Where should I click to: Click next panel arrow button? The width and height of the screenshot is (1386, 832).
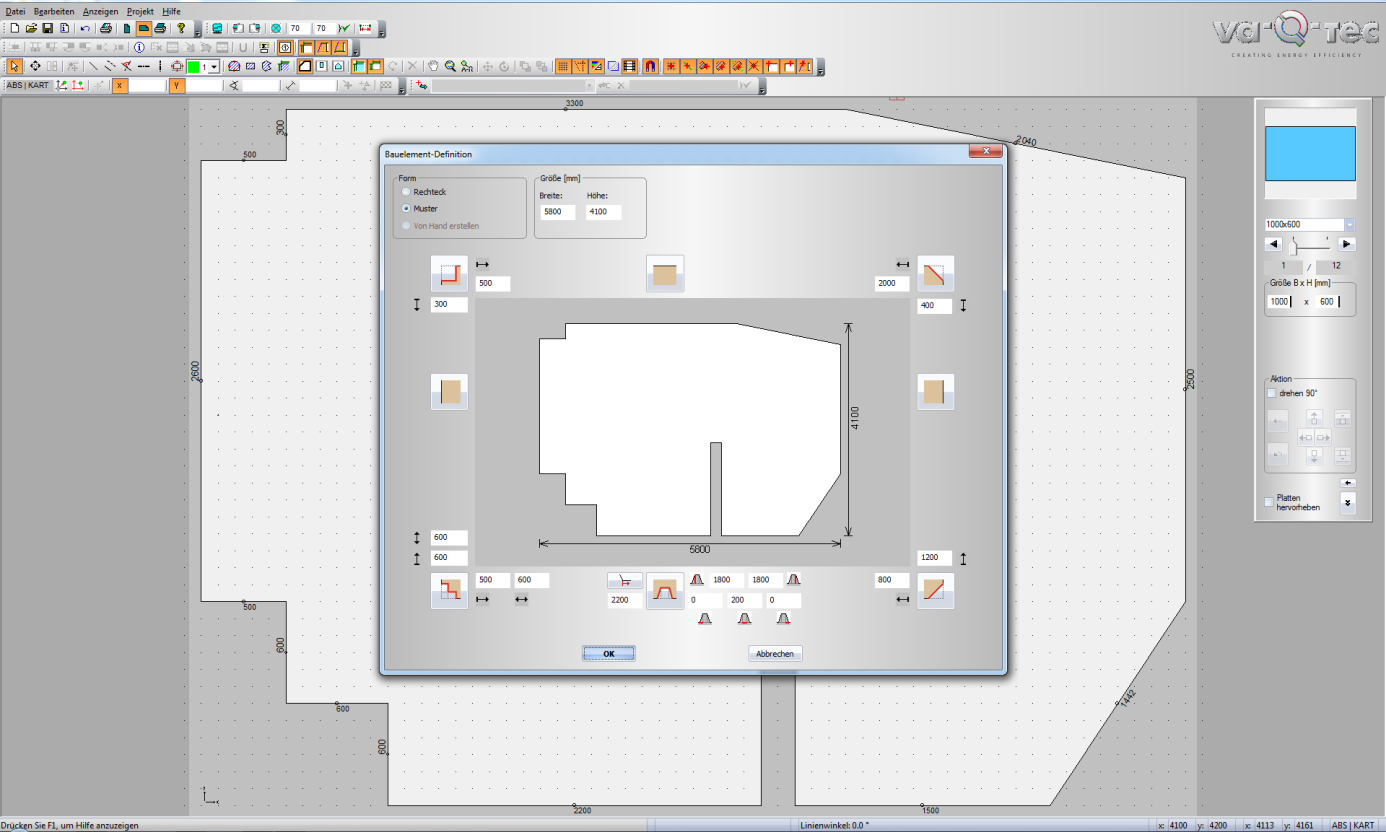[x=1347, y=244]
